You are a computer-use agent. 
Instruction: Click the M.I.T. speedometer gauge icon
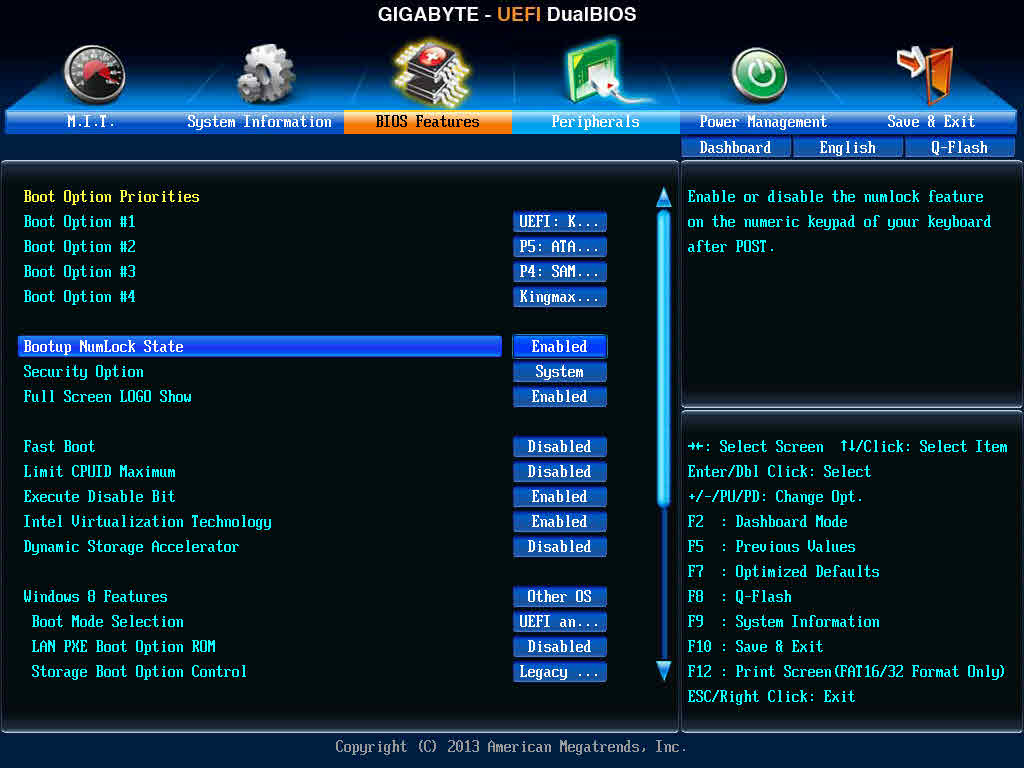(x=95, y=74)
